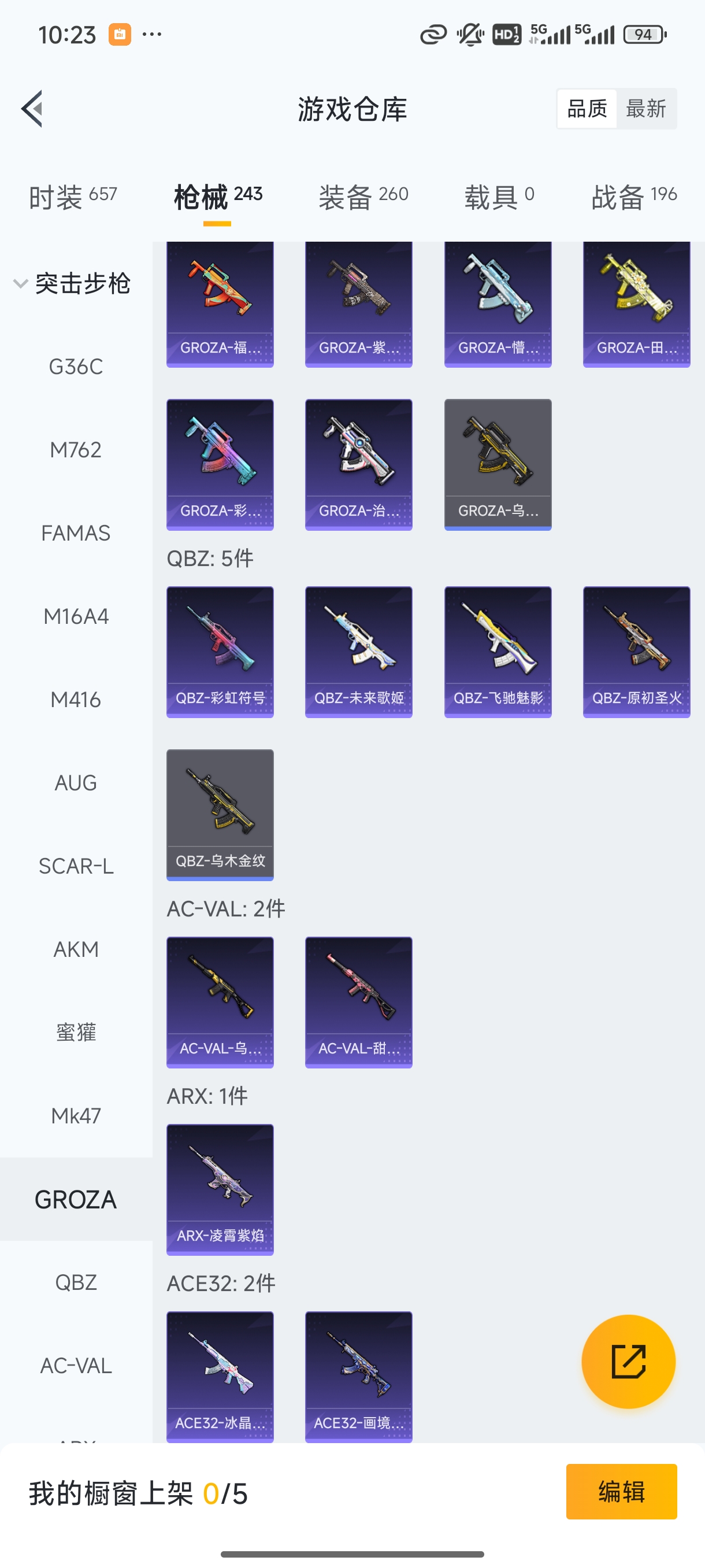Select the QBZ-原初圣火 skin
The image size is (705, 1568).
tap(636, 652)
